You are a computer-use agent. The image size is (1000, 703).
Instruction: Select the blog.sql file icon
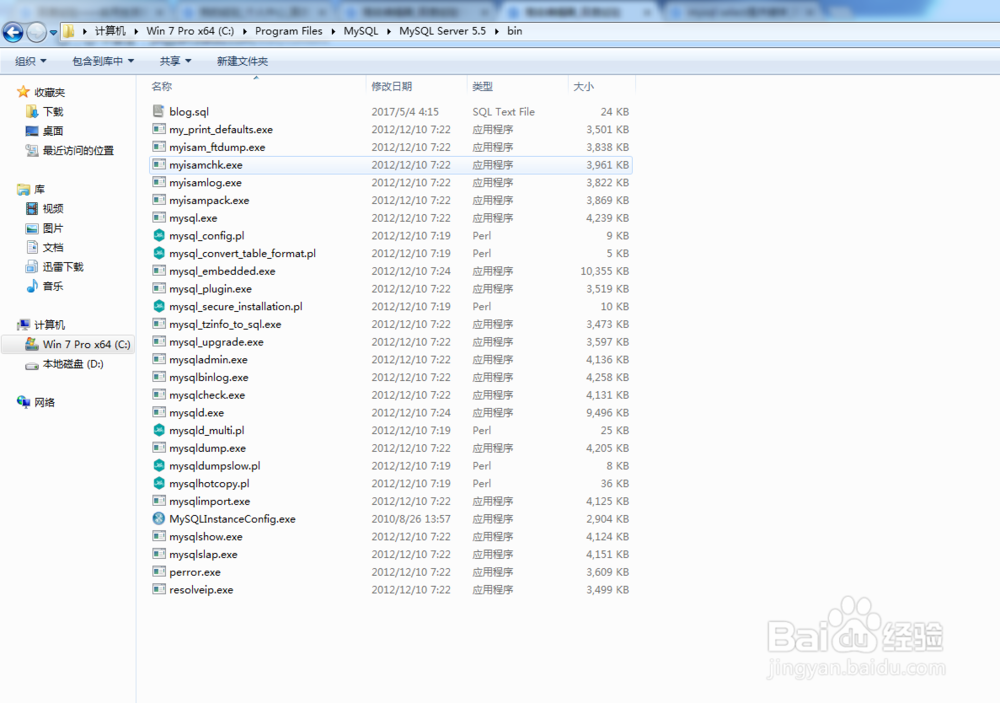(x=159, y=111)
